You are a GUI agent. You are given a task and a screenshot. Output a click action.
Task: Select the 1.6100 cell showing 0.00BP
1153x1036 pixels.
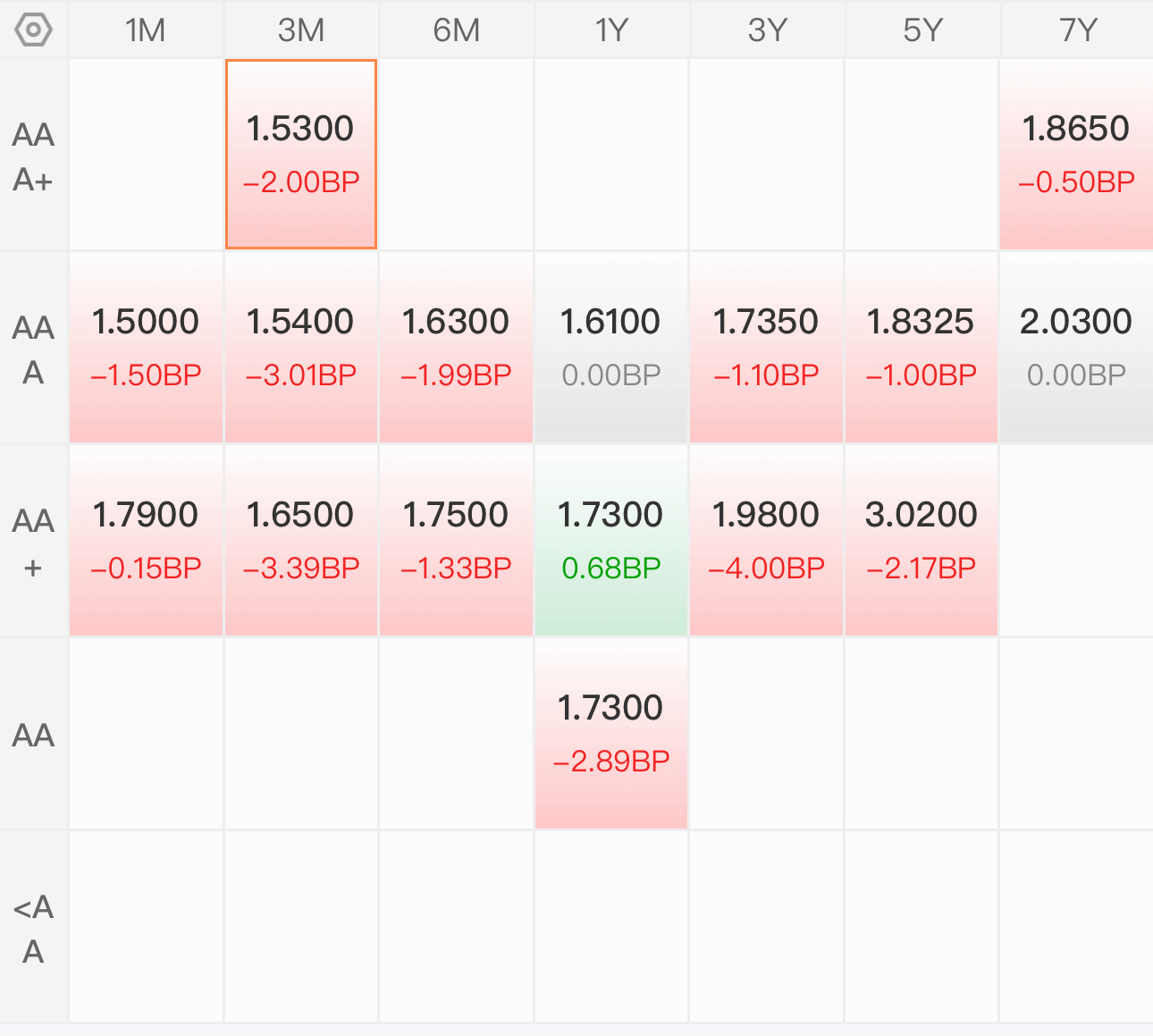611,348
